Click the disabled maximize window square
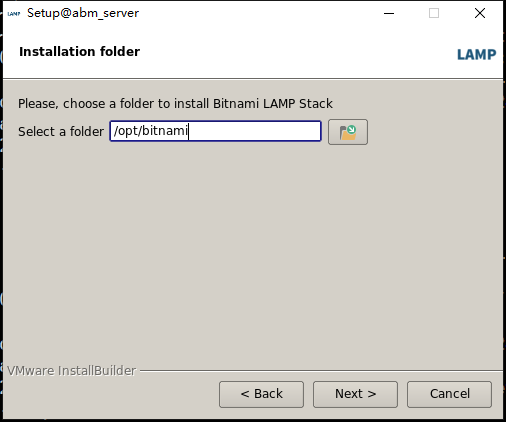506x422 pixels. click(x=434, y=13)
